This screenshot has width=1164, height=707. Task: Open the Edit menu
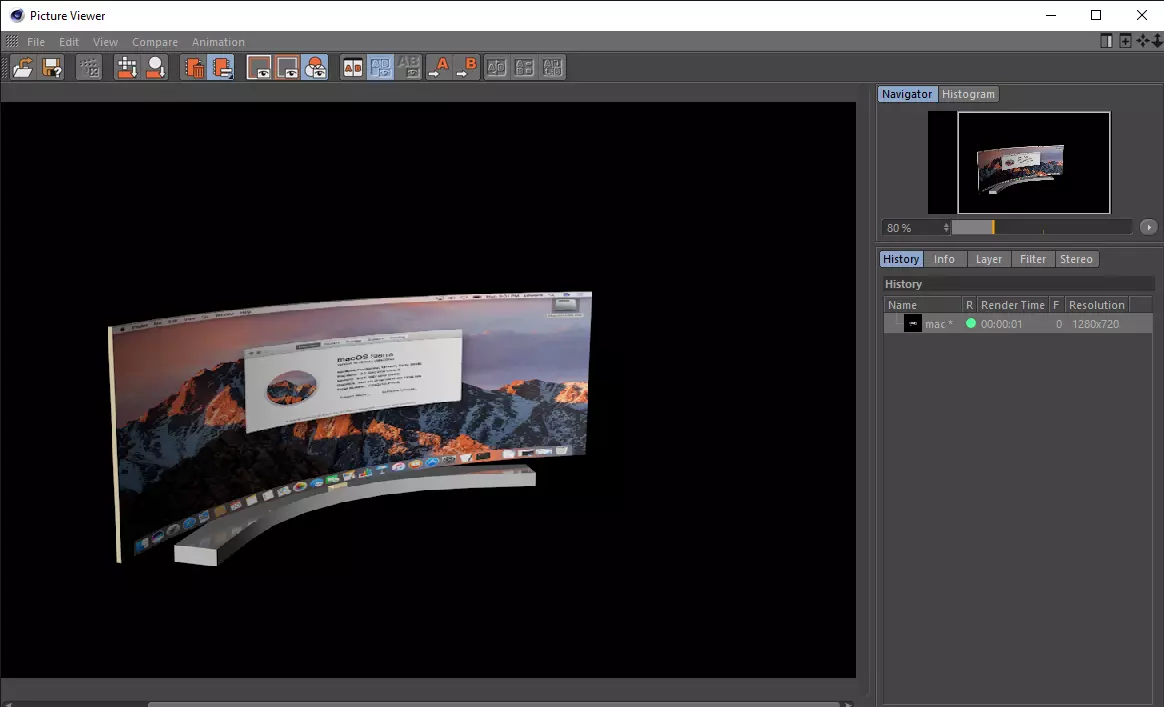pyautogui.click(x=69, y=42)
